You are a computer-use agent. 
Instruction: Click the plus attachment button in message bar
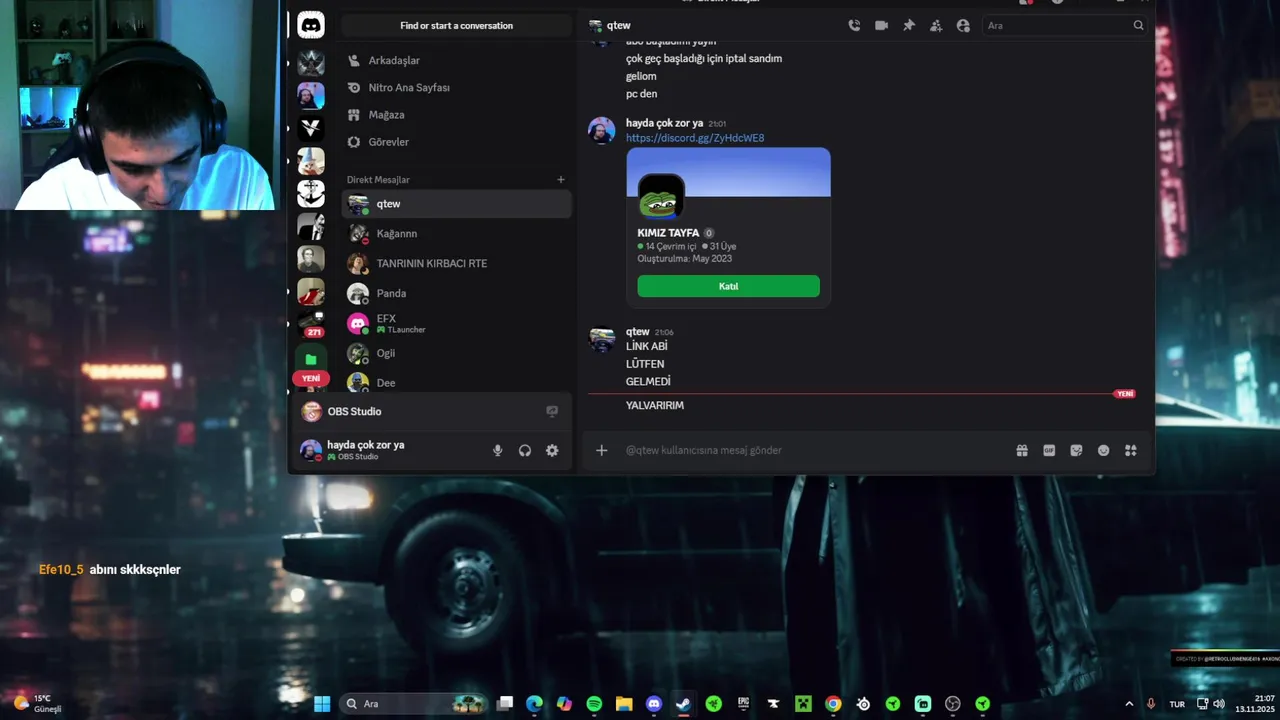click(602, 450)
